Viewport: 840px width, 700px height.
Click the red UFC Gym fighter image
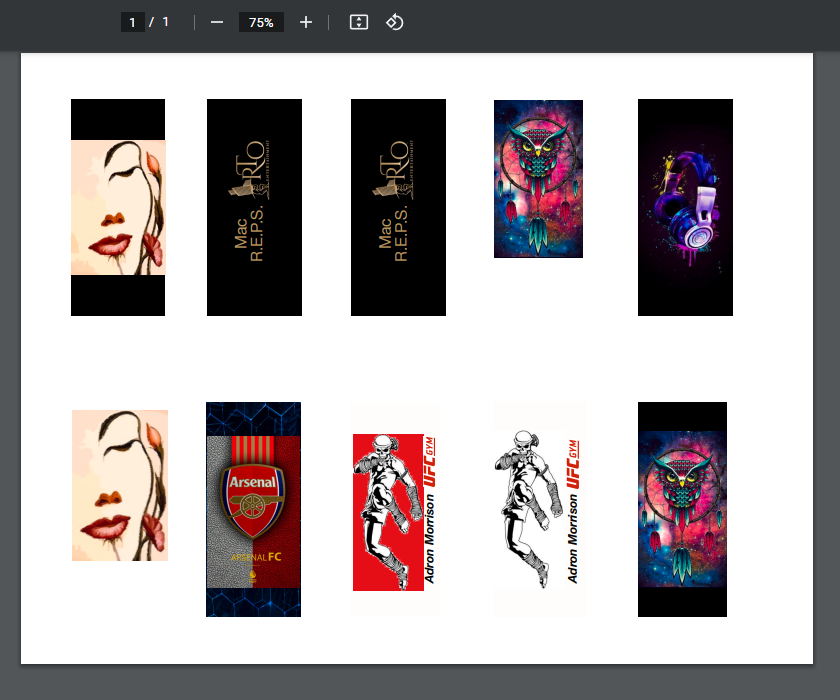pyautogui.click(x=389, y=511)
